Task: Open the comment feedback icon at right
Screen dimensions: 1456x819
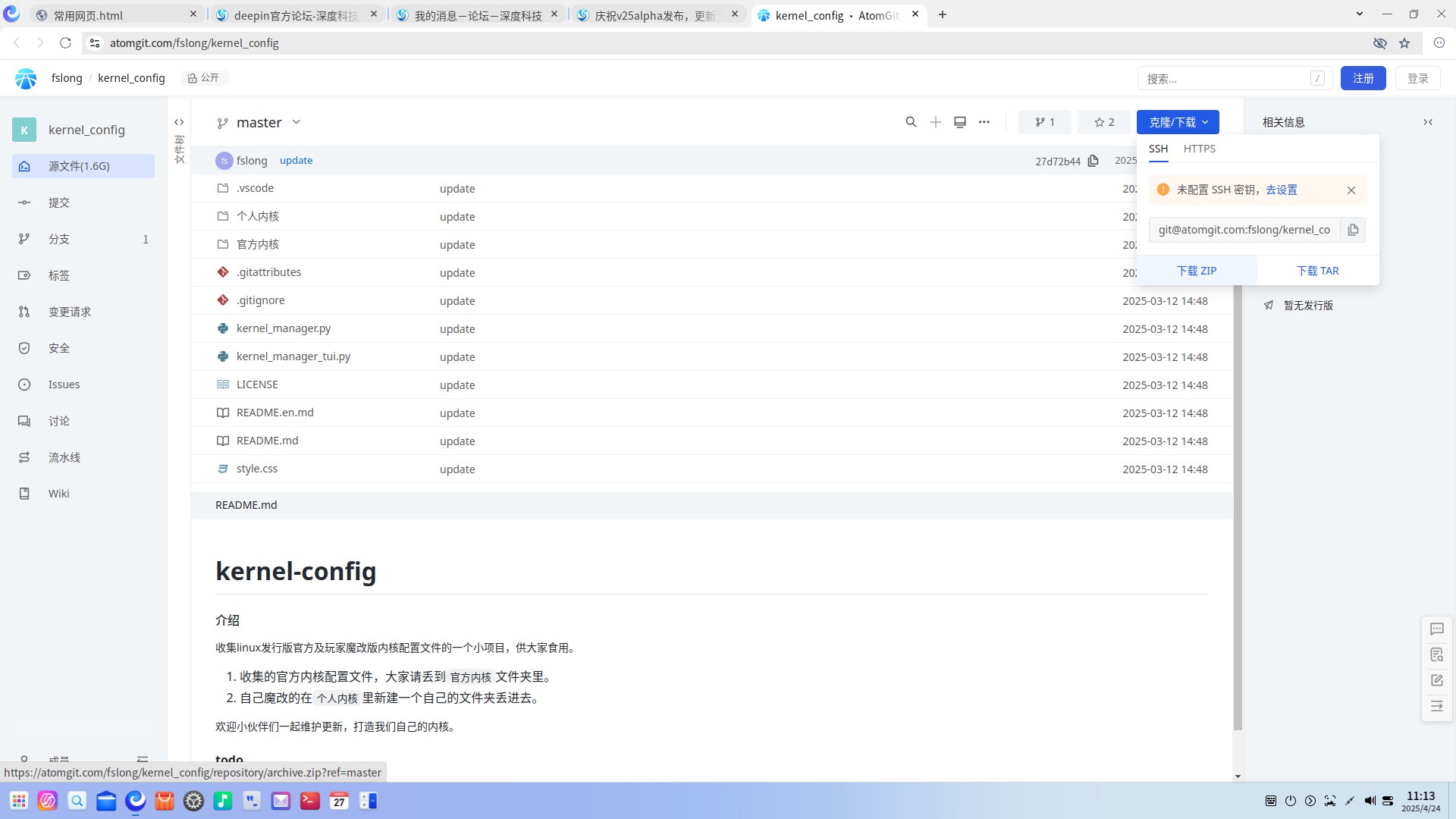Action: (x=1437, y=629)
